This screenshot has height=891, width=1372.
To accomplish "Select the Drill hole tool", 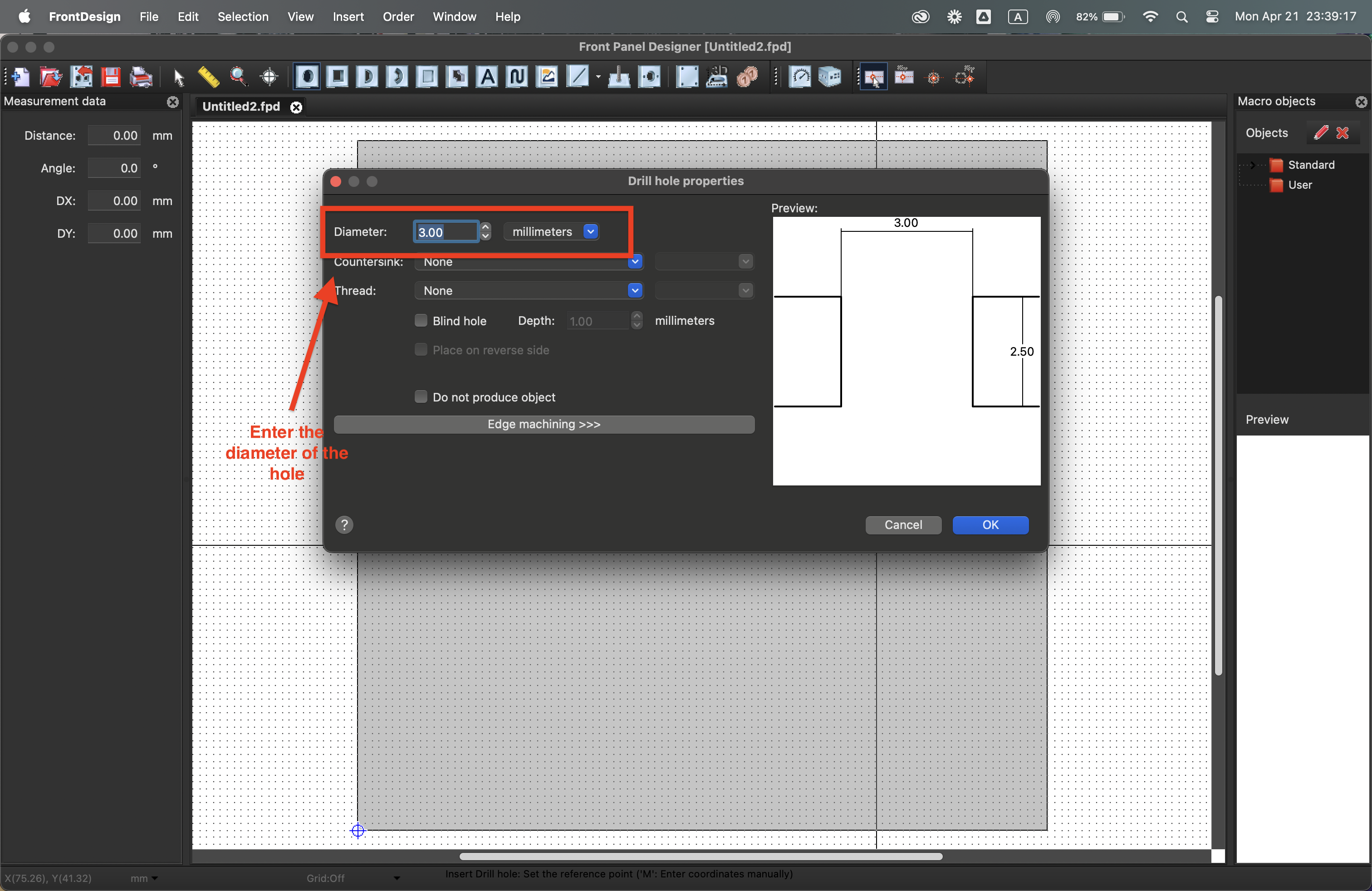I will point(307,77).
